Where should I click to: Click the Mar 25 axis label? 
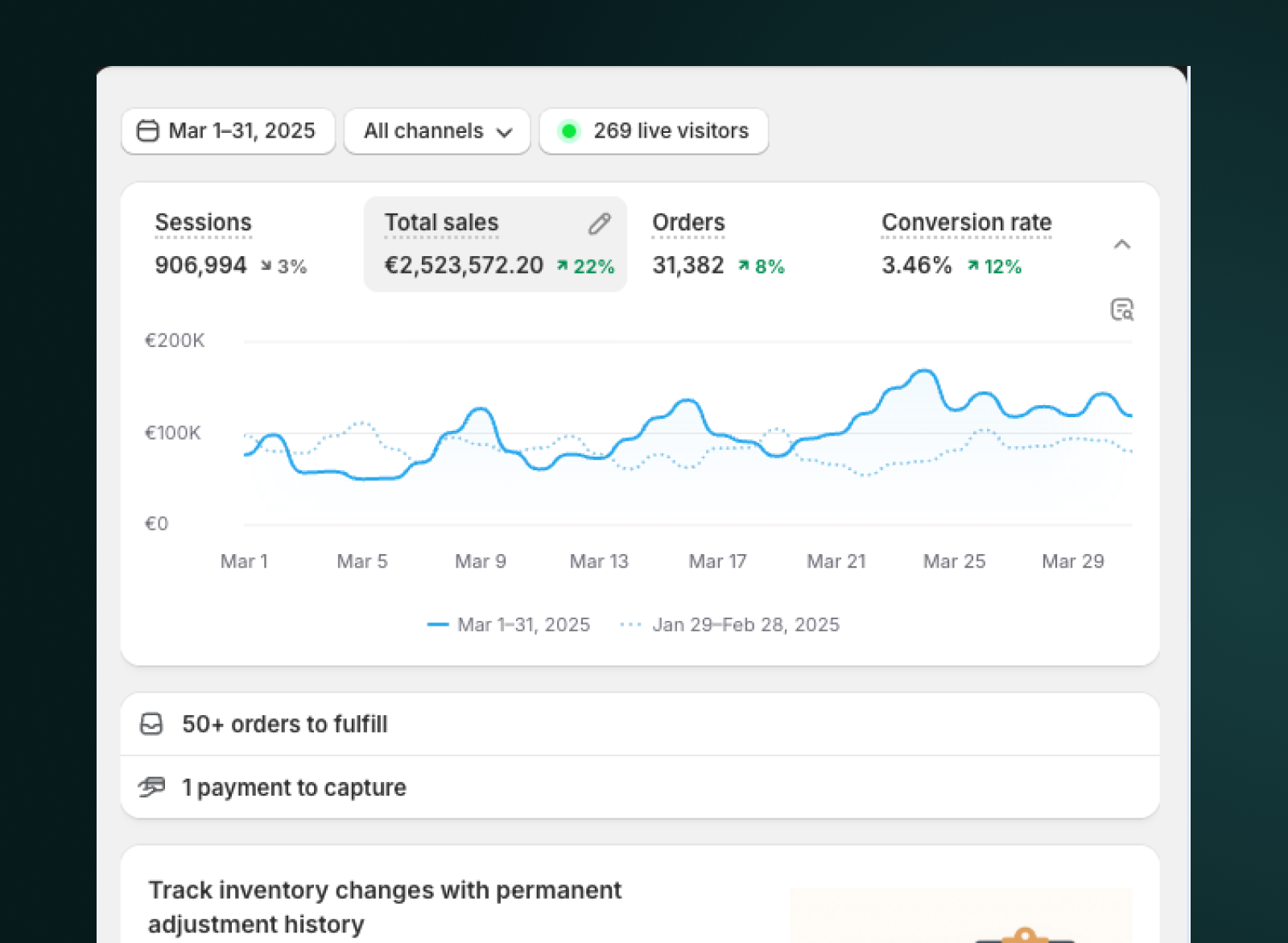coord(954,561)
